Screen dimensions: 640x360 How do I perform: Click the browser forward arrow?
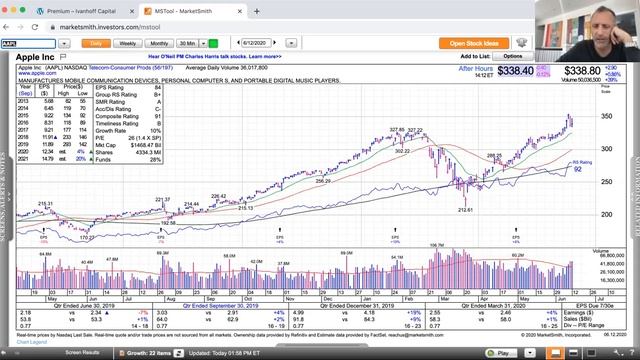click(x=20, y=27)
